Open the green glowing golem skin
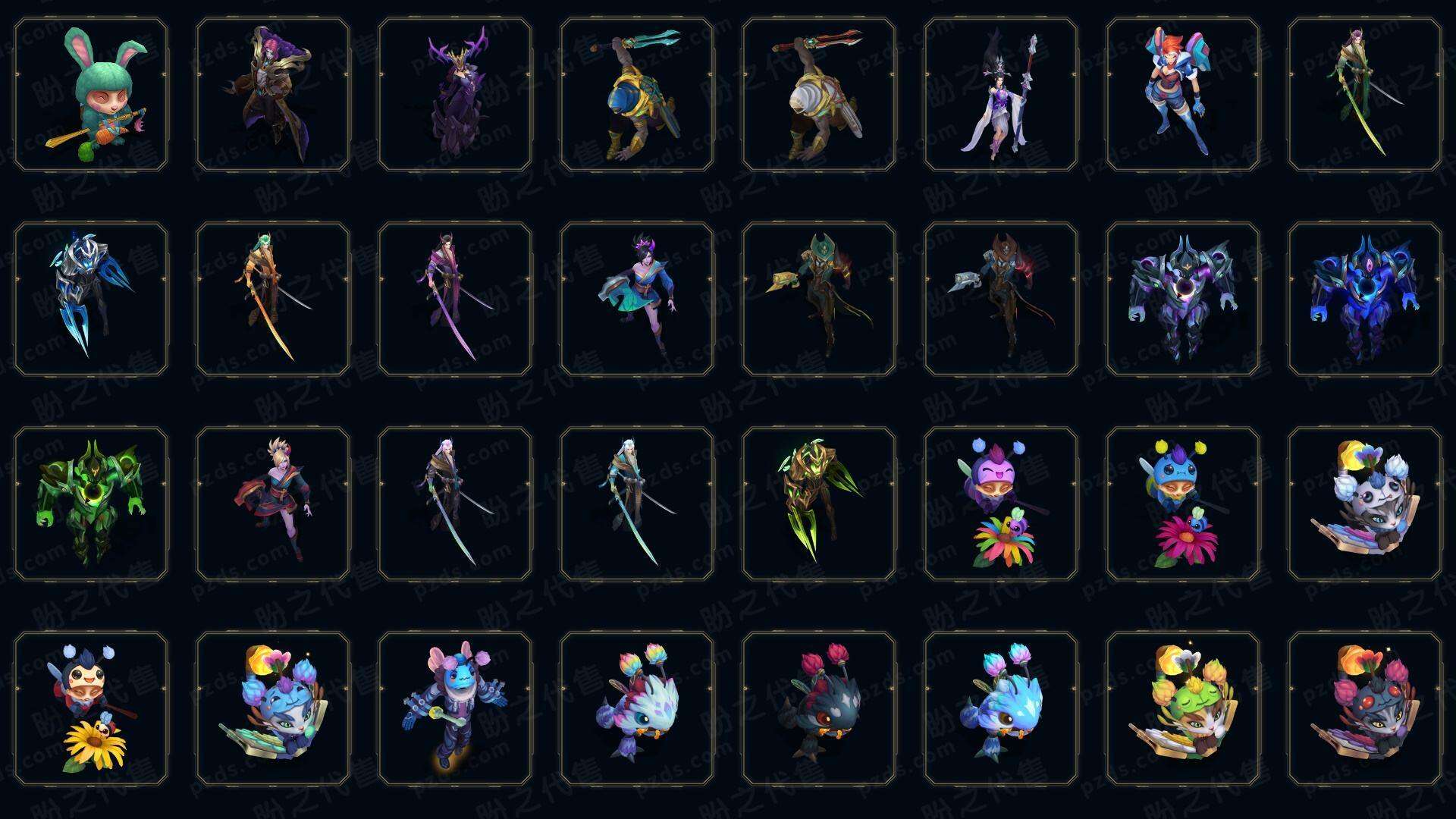Screen dimensions: 1456x819 (x=91, y=504)
